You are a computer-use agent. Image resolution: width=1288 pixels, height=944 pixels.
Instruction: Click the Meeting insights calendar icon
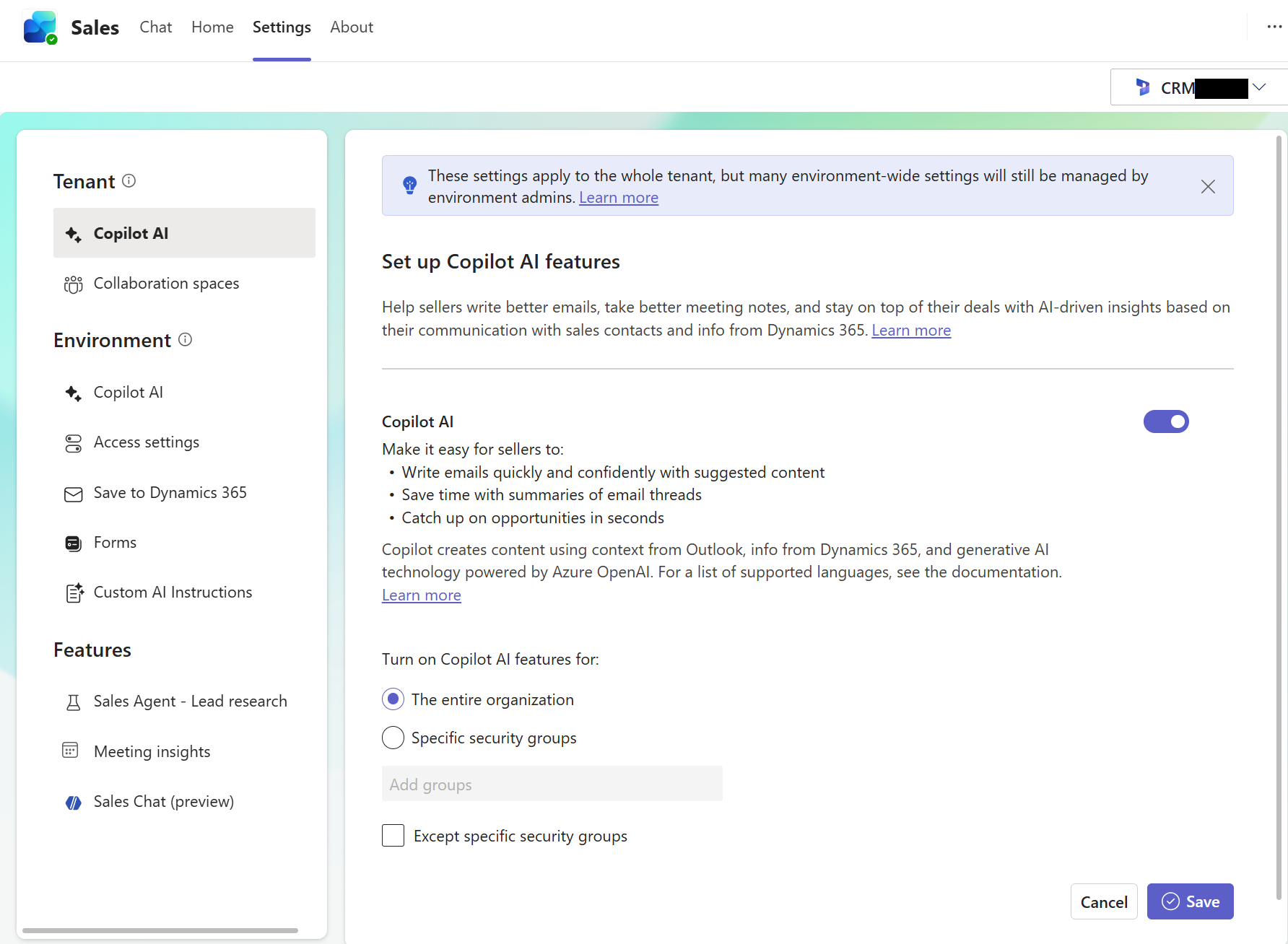[x=71, y=751]
